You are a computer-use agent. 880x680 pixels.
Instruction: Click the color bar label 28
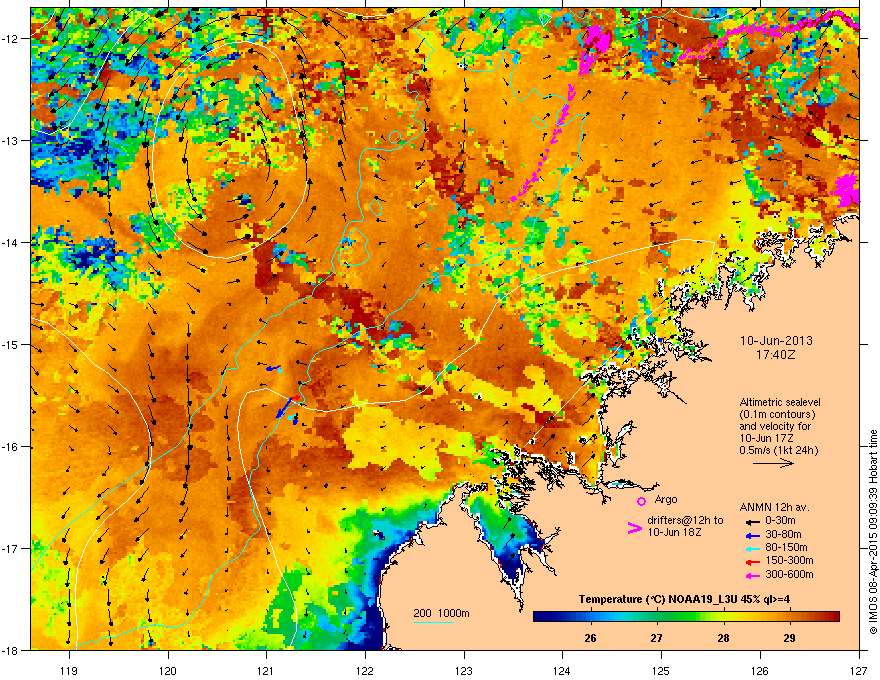coord(723,638)
